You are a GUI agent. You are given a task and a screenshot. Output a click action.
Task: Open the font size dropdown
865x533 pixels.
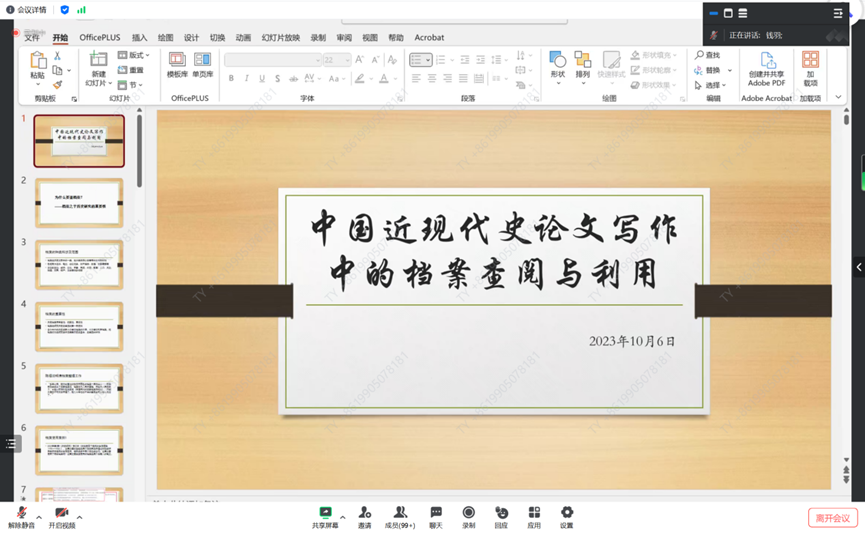[x=347, y=60]
